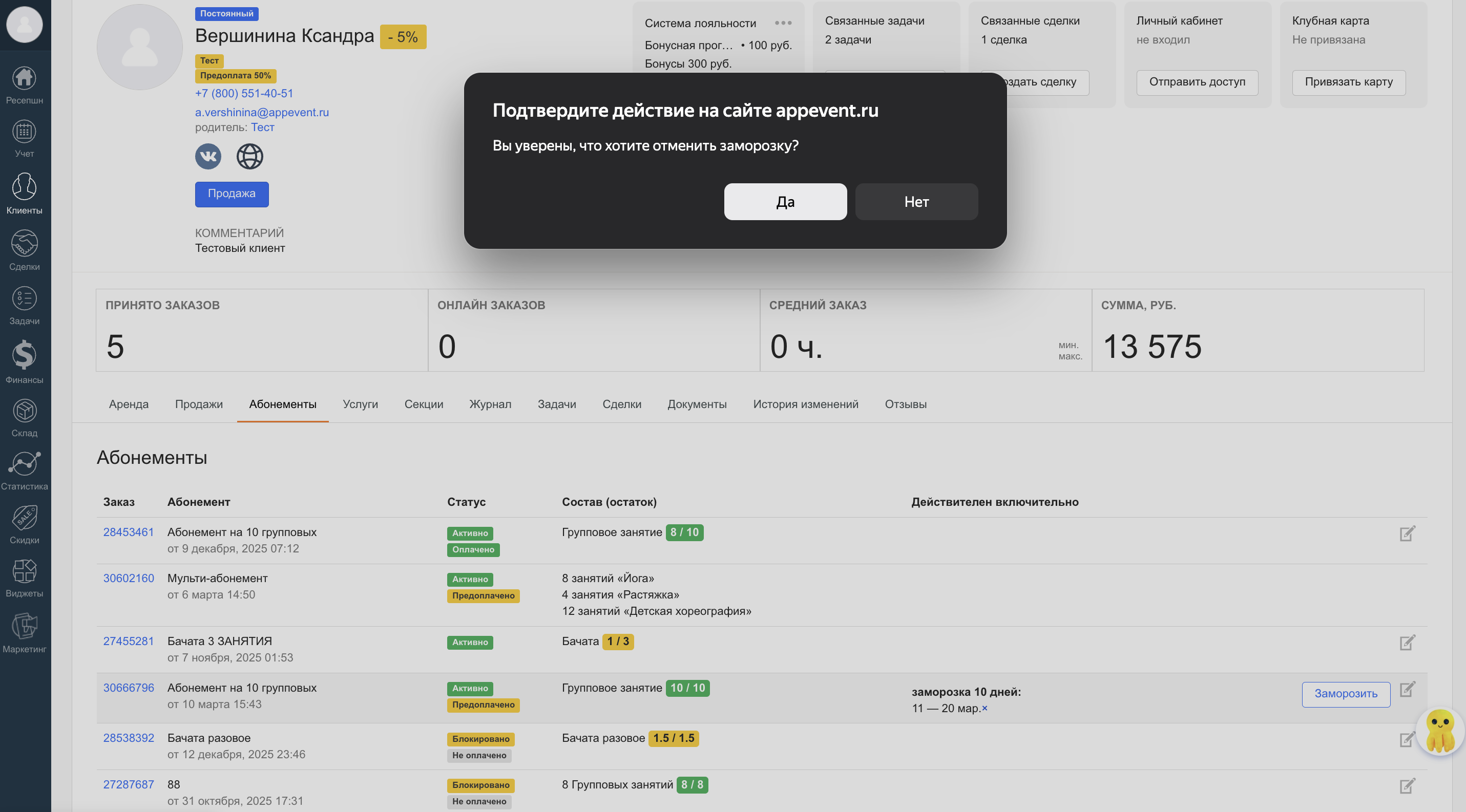Switch to the История изменений tab
The image size is (1466, 812).
(x=805, y=404)
